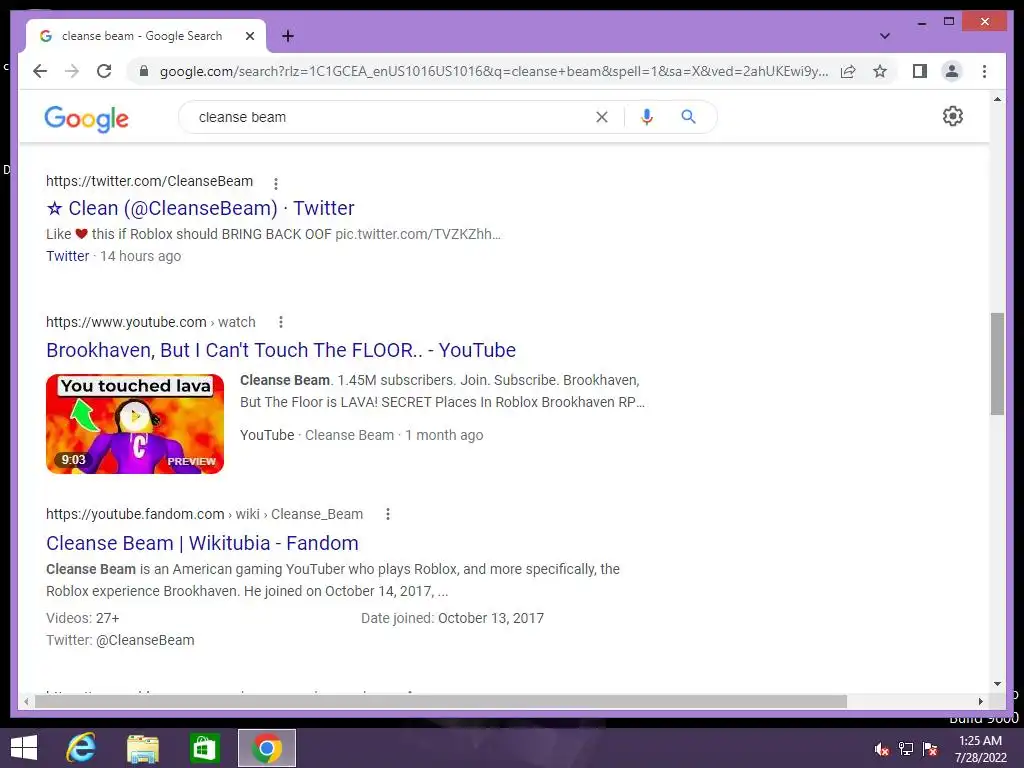Click the address bar URL

tap(494, 71)
